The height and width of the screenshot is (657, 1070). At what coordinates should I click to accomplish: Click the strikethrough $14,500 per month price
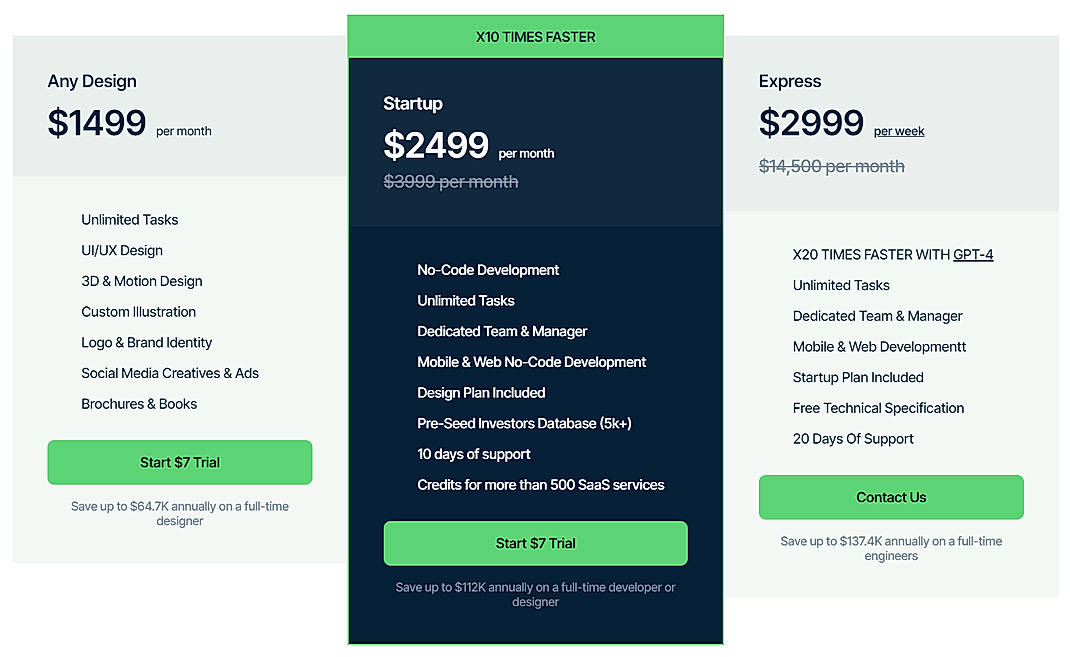coord(831,166)
